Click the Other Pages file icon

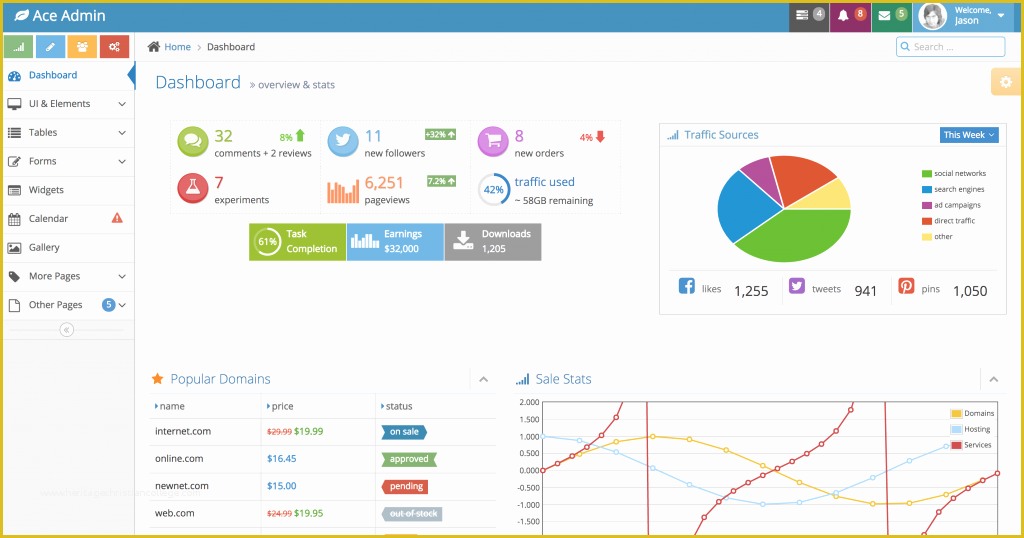click(14, 305)
